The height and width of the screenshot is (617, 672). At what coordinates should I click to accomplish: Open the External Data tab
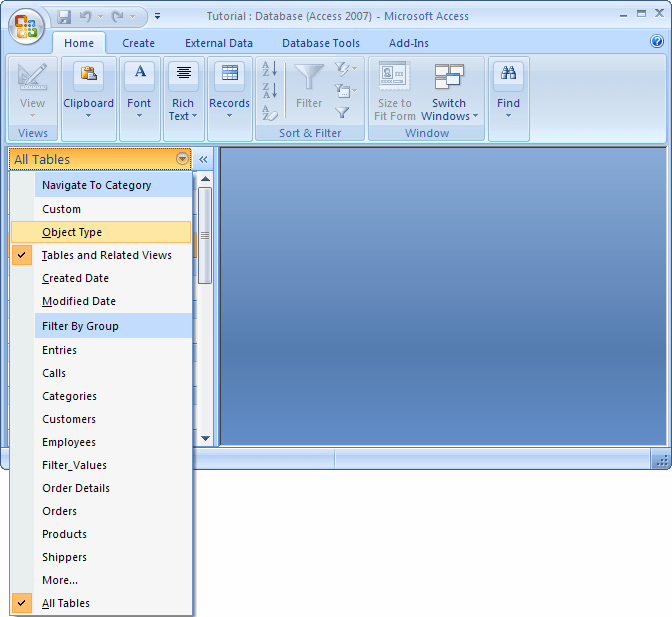point(219,43)
